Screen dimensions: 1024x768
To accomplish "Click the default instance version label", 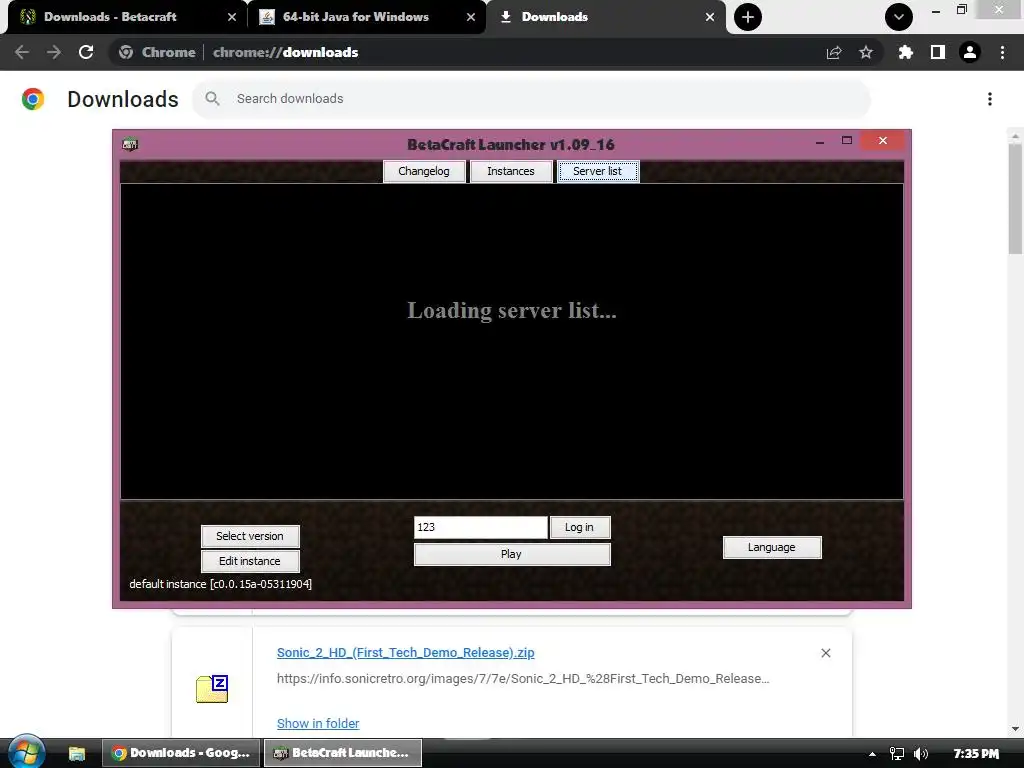I will pos(221,584).
